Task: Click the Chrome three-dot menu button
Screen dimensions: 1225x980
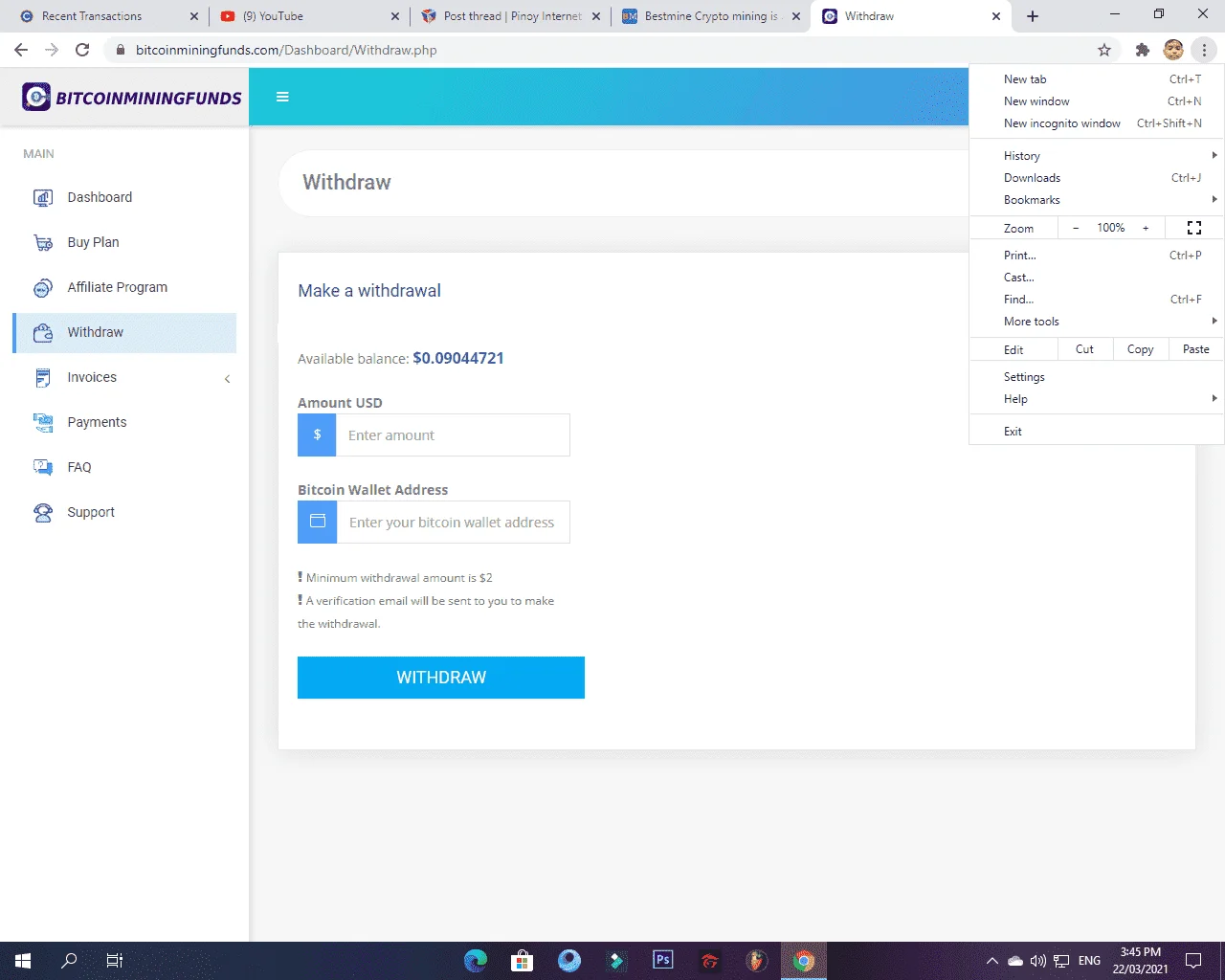Action: 1204,50
